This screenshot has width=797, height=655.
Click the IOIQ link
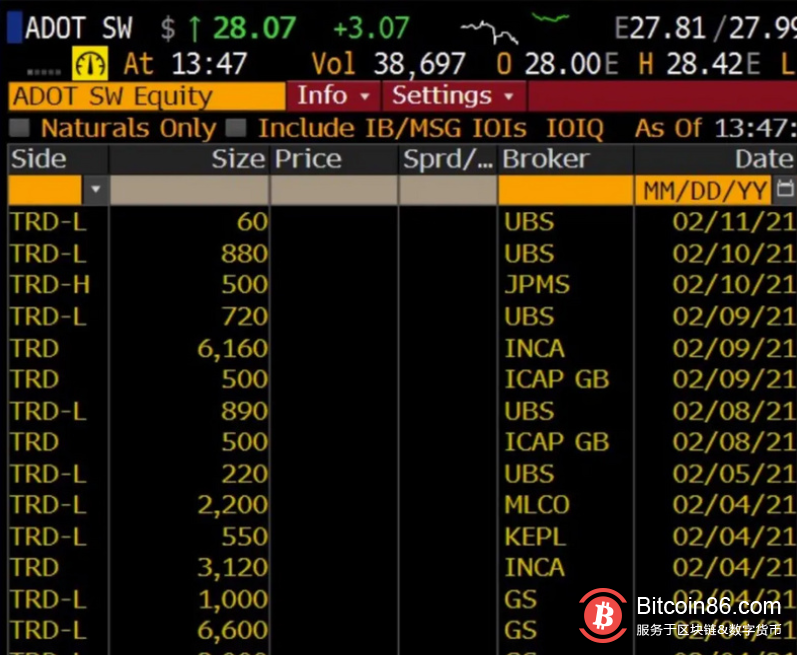pos(575,128)
